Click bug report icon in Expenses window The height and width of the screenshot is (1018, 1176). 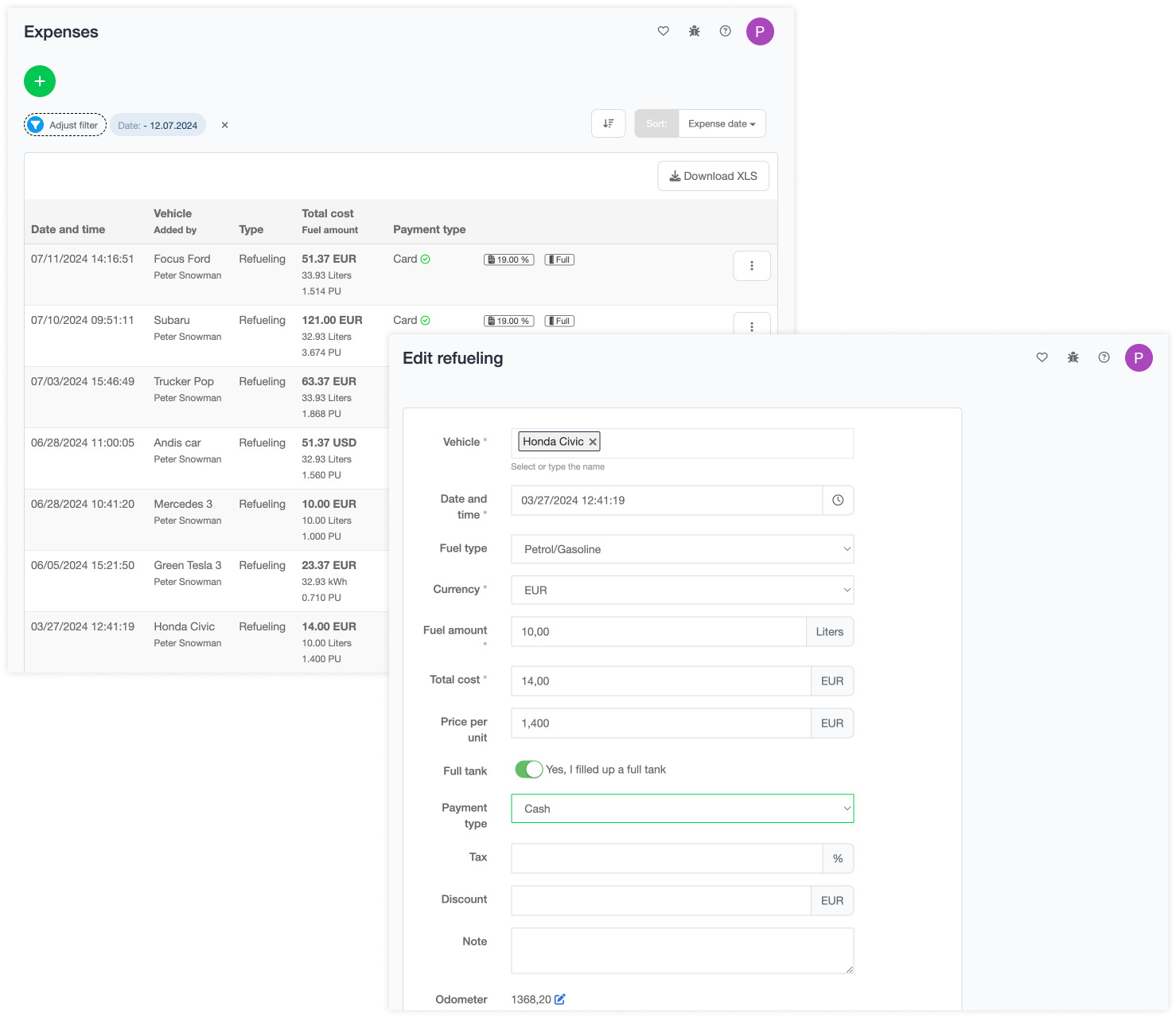695,31
